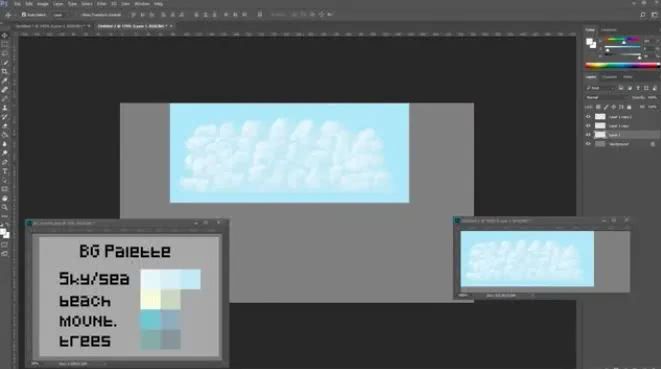Select the Rectangular Marquee tool
The image size is (661, 369).
(5, 44)
